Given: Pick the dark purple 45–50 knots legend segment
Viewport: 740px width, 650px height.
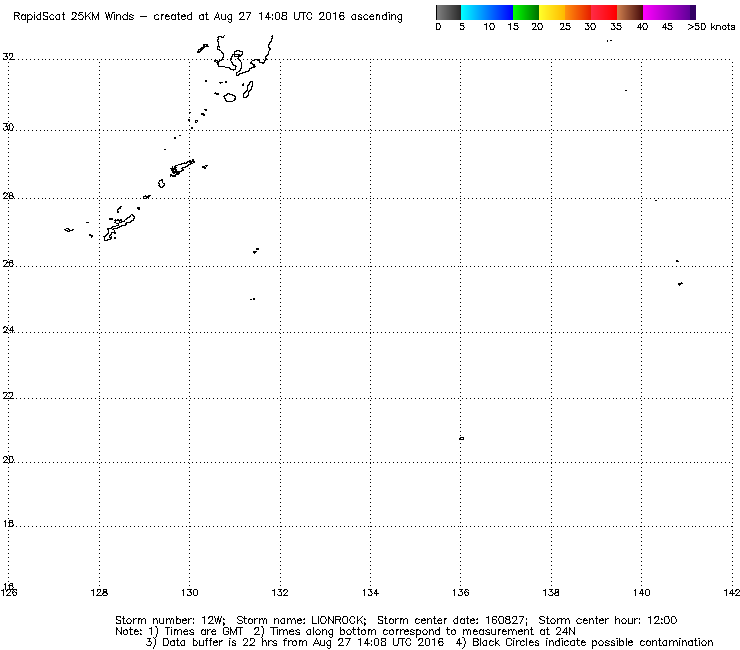Looking at the screenshot, I should tap(682, 12).
